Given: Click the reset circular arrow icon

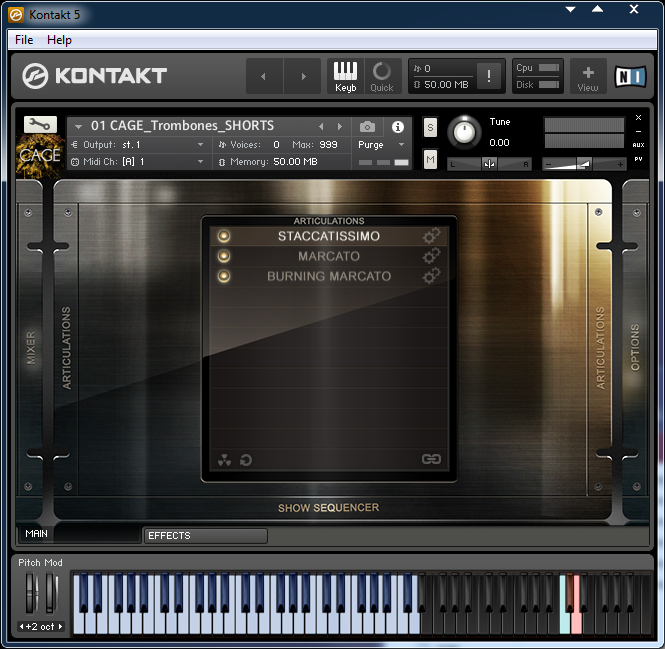Looking at the screenshot, I should [x=246, y=460].
